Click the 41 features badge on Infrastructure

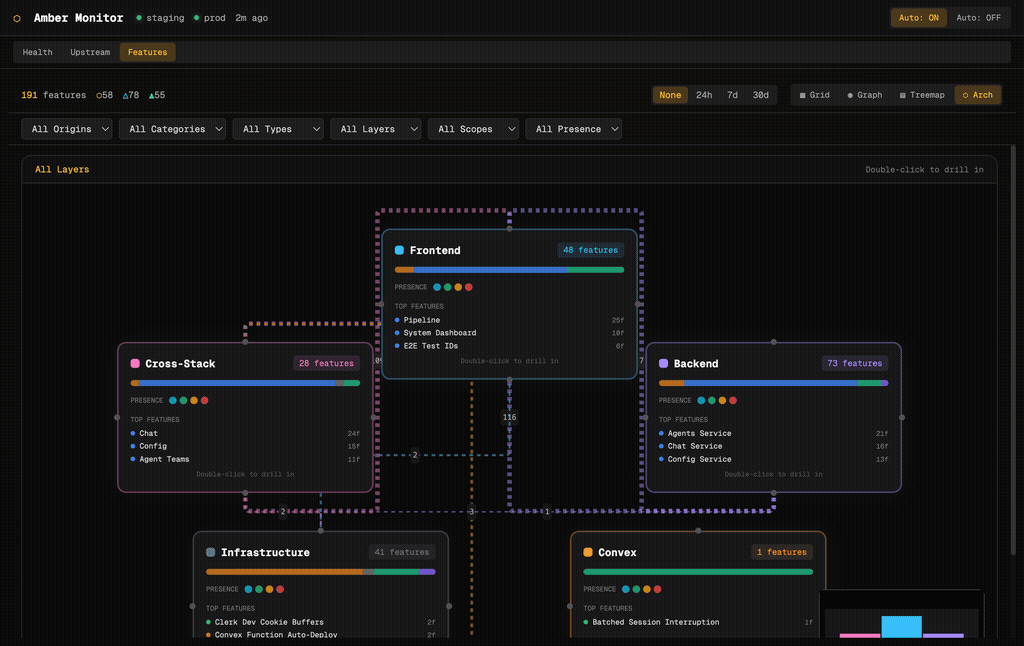(x=402, y=552)
